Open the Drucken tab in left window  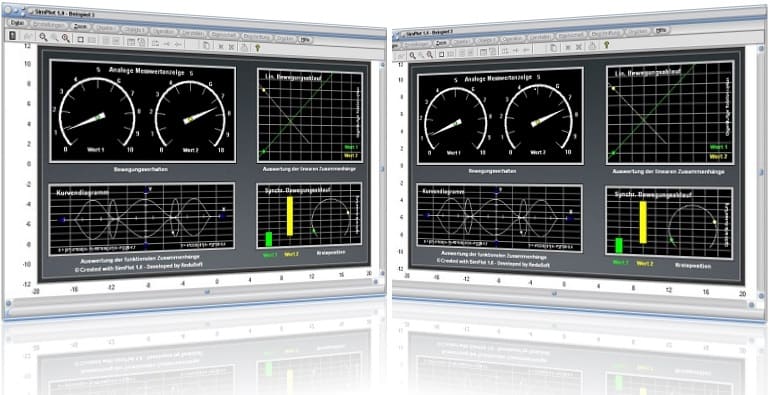point(285,38)
